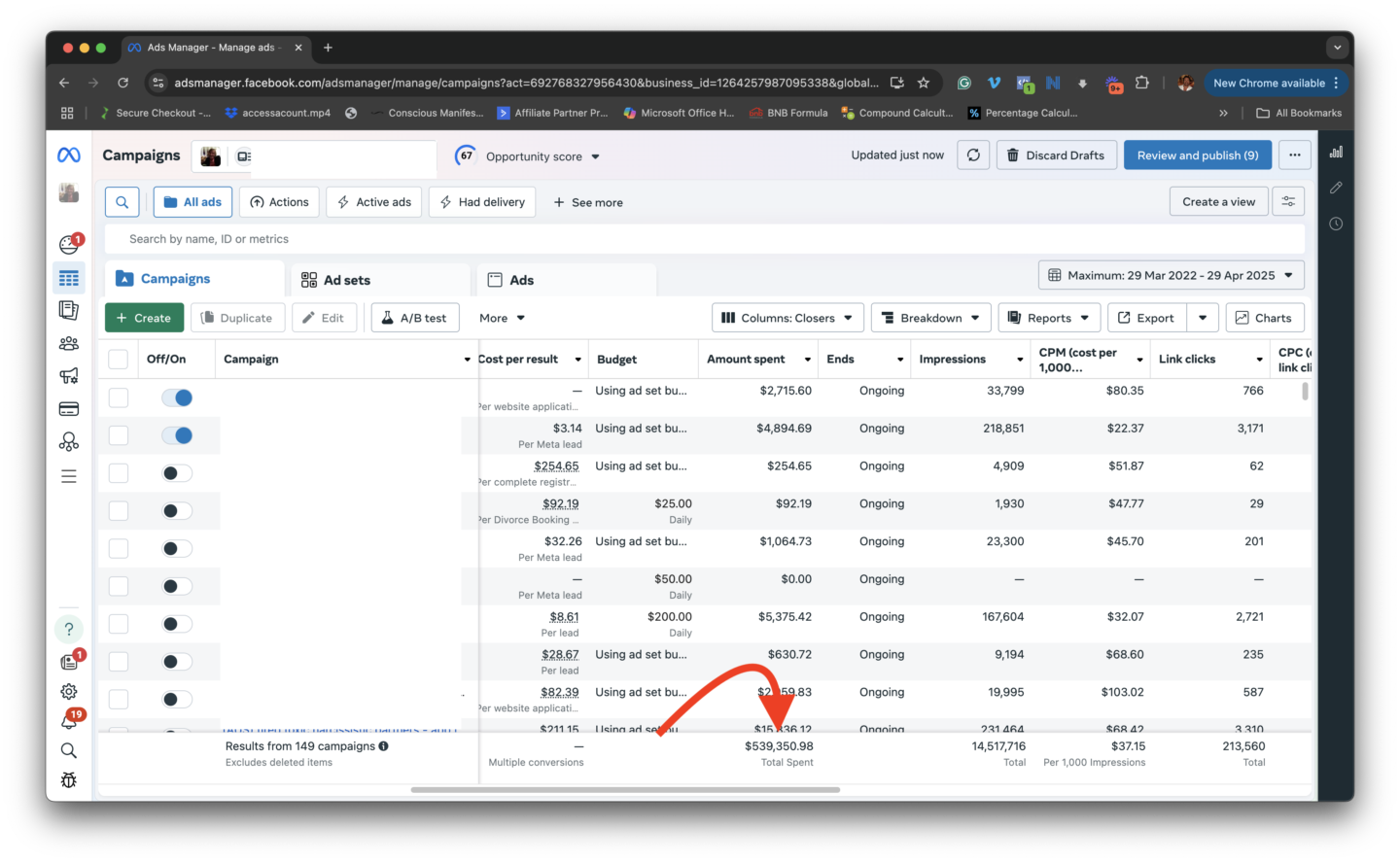Open notifications bell with 19 badge

tap(69, 720)
